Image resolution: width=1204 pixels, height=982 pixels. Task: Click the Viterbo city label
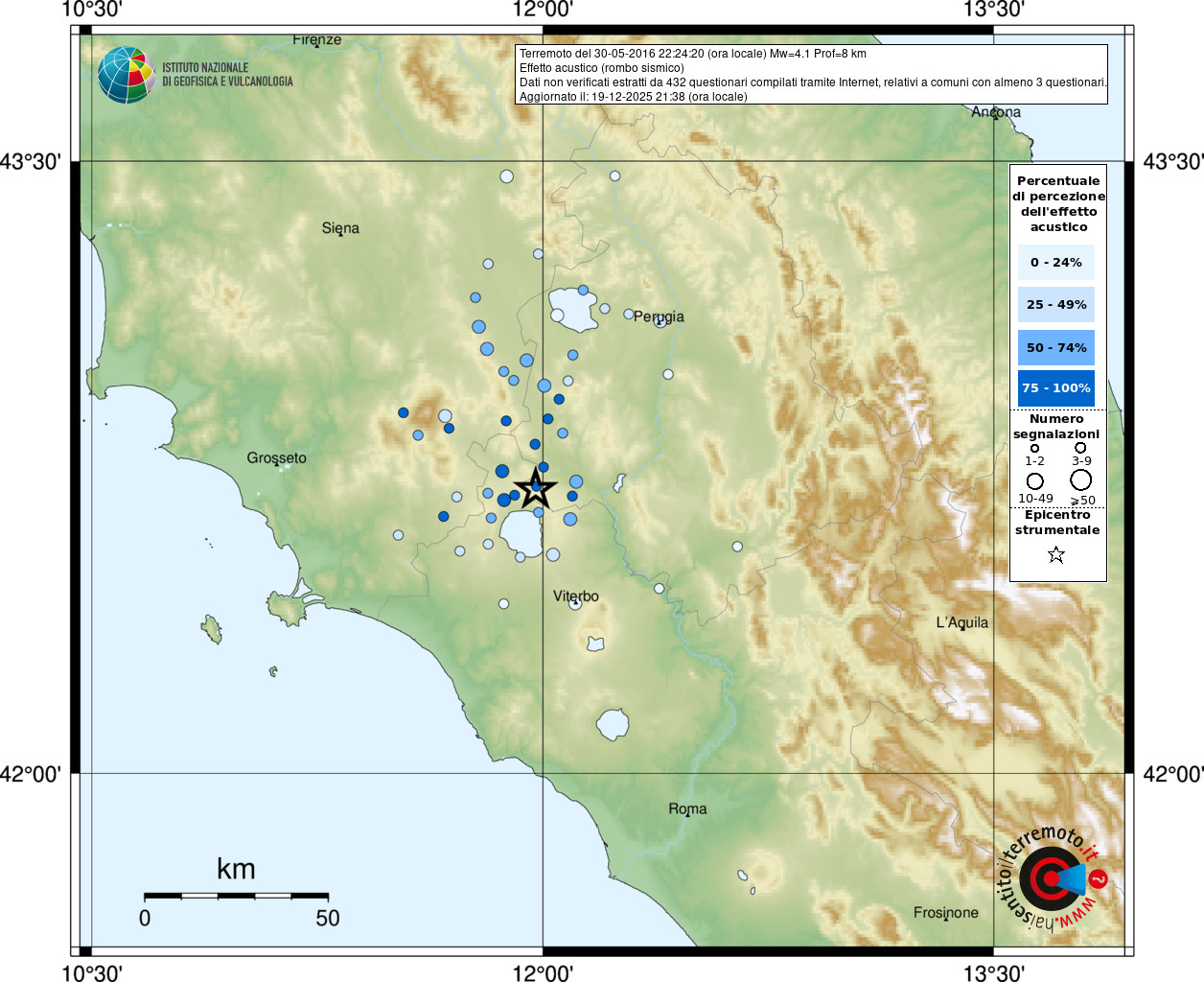pyautogui.click(x=576, y=596)
